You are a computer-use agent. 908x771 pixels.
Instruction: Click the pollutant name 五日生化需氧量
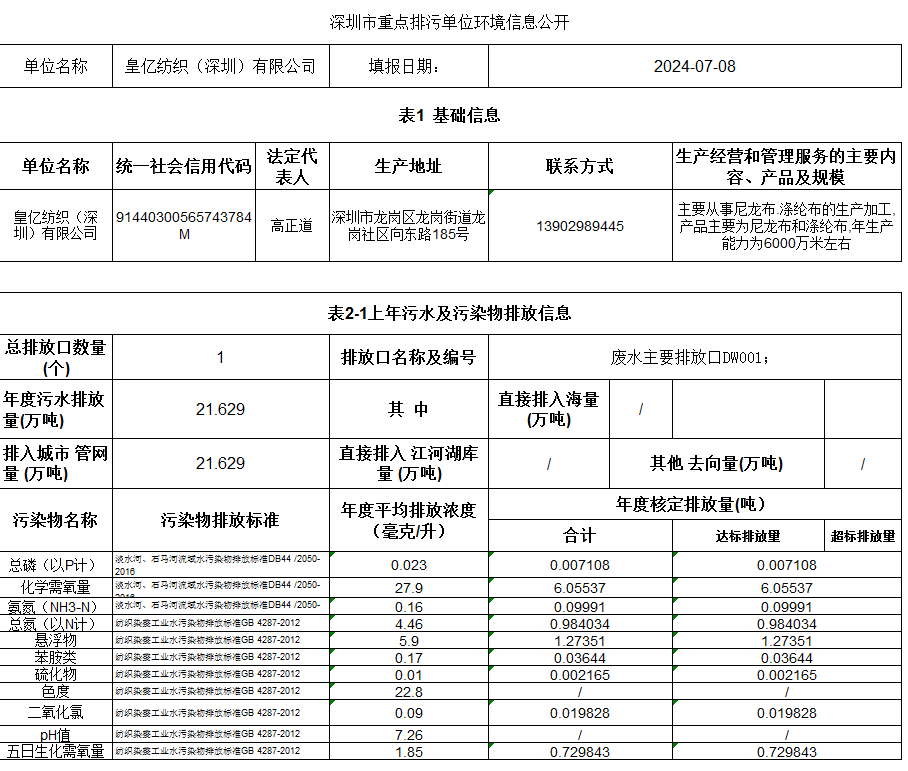point(56,751)
